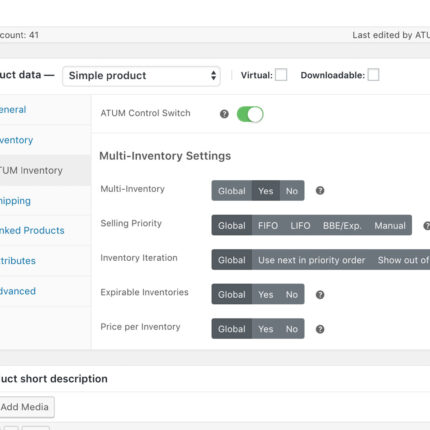Select Use next in priority order
This screenshot has height=430, width=430.
[x=312, y=260]
